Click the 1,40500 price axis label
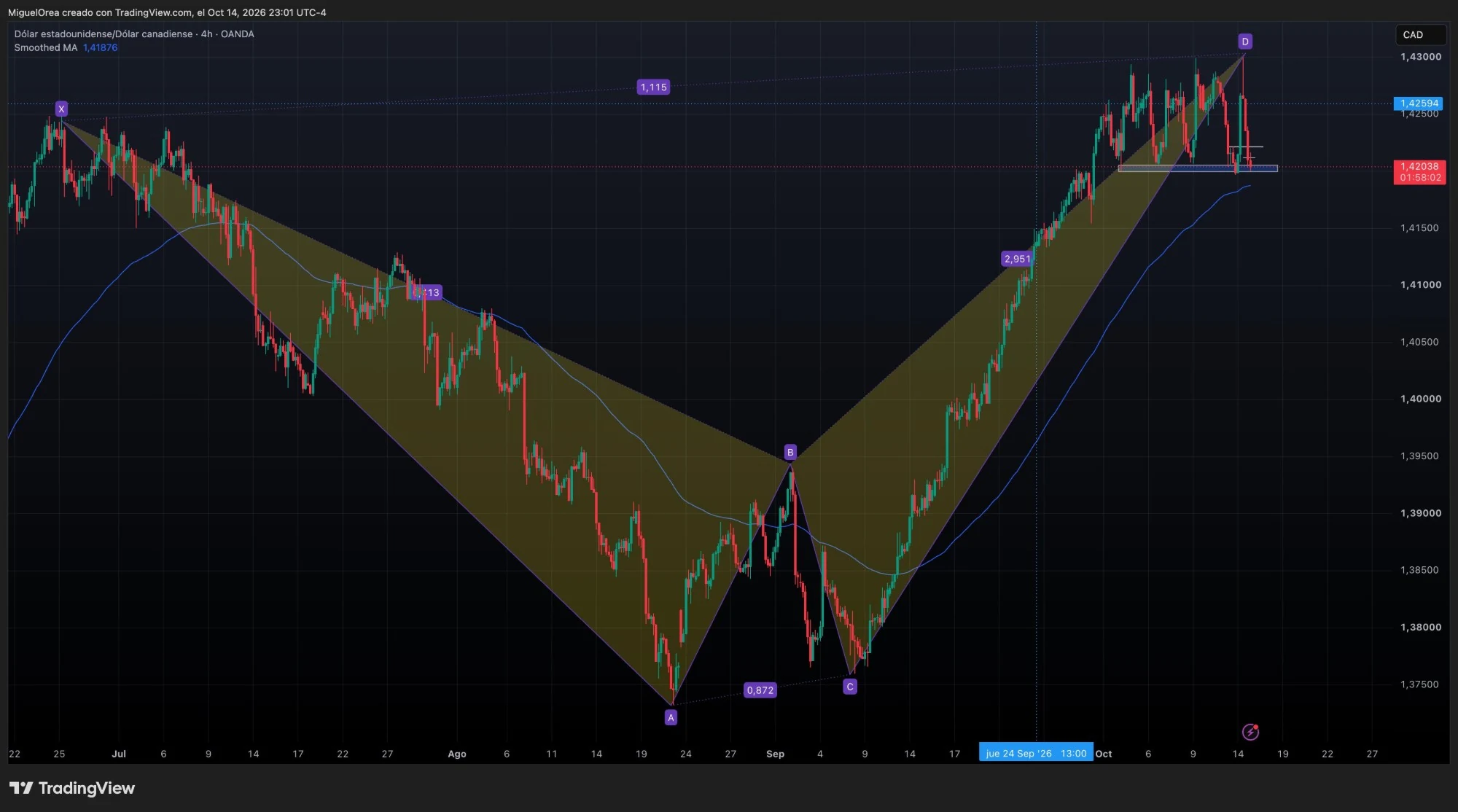 1419,342
